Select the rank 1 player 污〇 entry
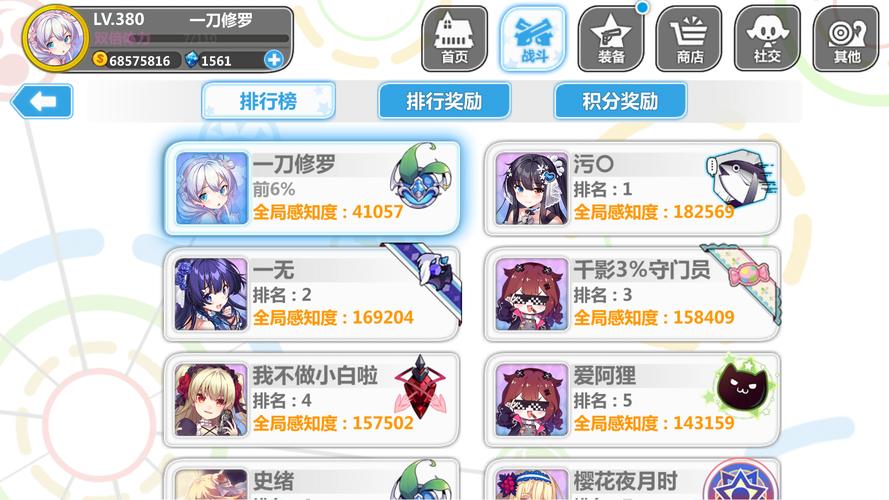Screen dimensions: 889x500 point(632,188)
